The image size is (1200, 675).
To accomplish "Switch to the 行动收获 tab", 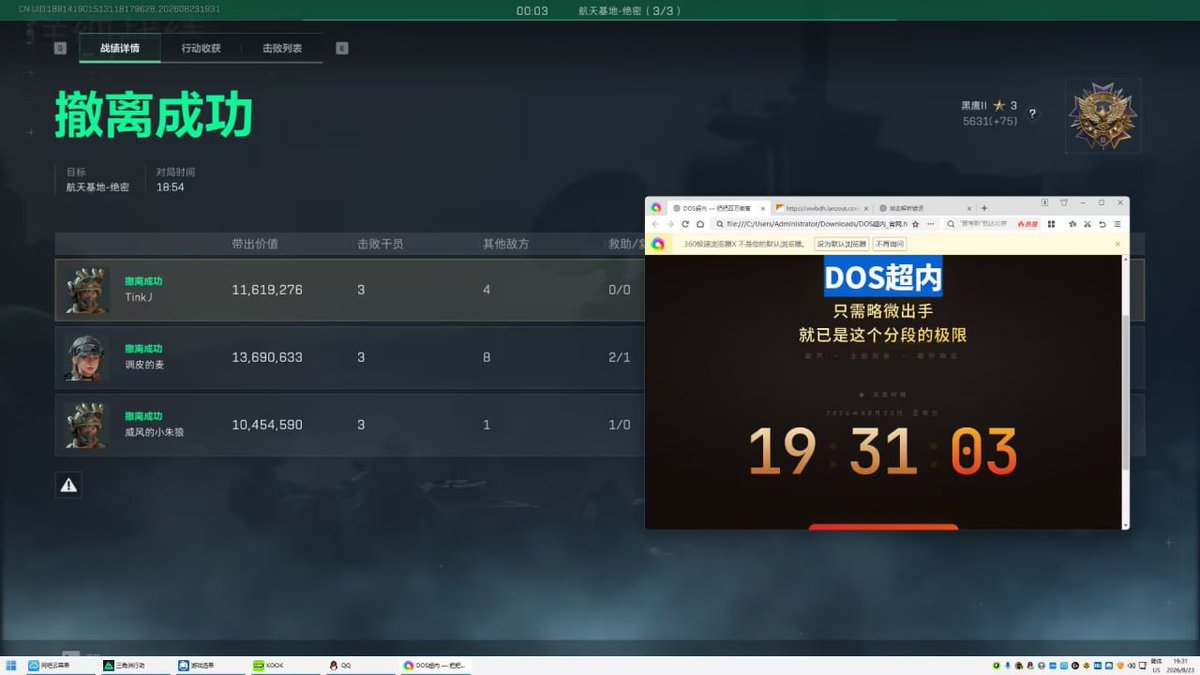I will point(201,48).
